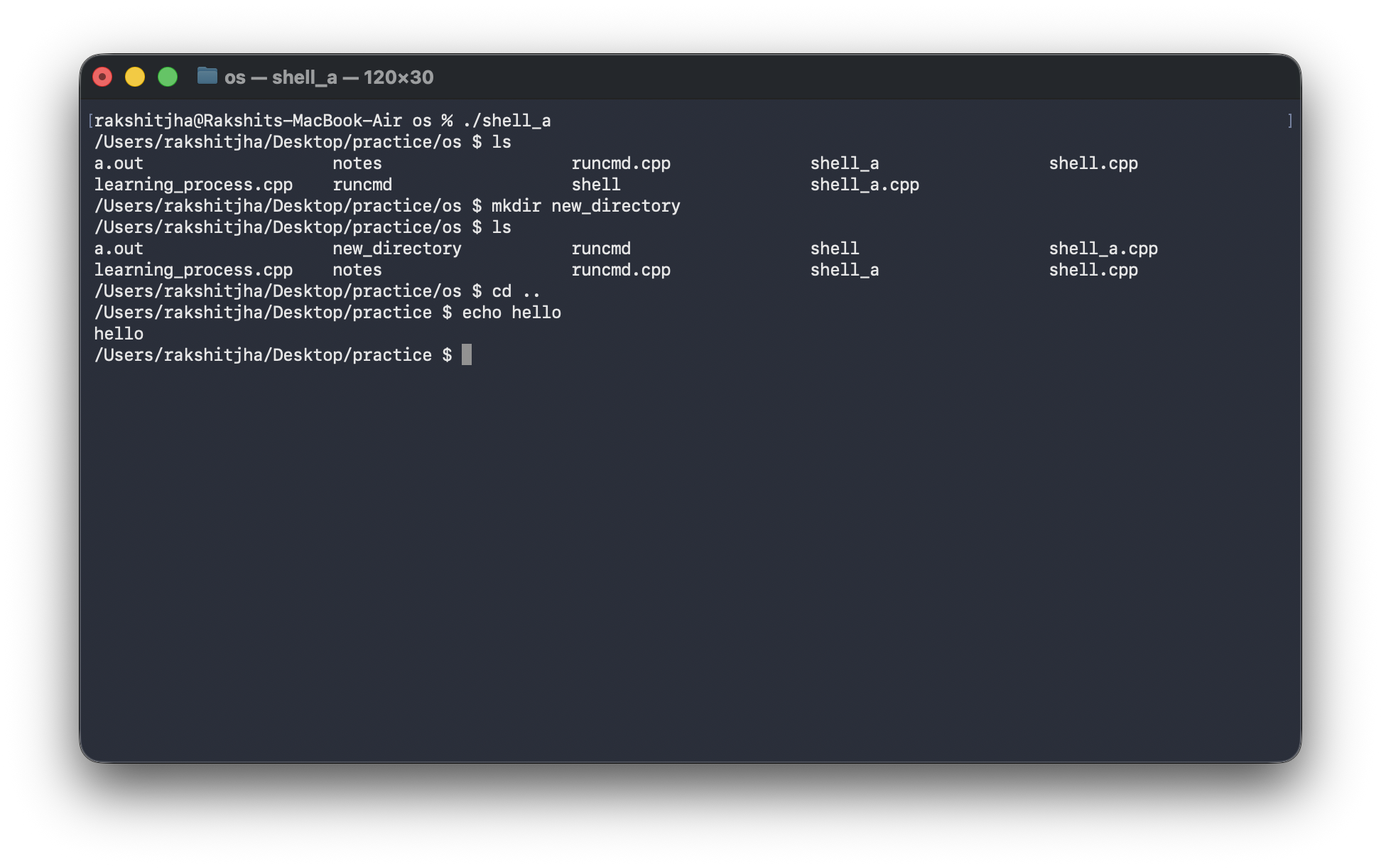1381x868 pixels.
Task: Select "new_directory" entry in the second ls listing
Action: coord(396,249)
